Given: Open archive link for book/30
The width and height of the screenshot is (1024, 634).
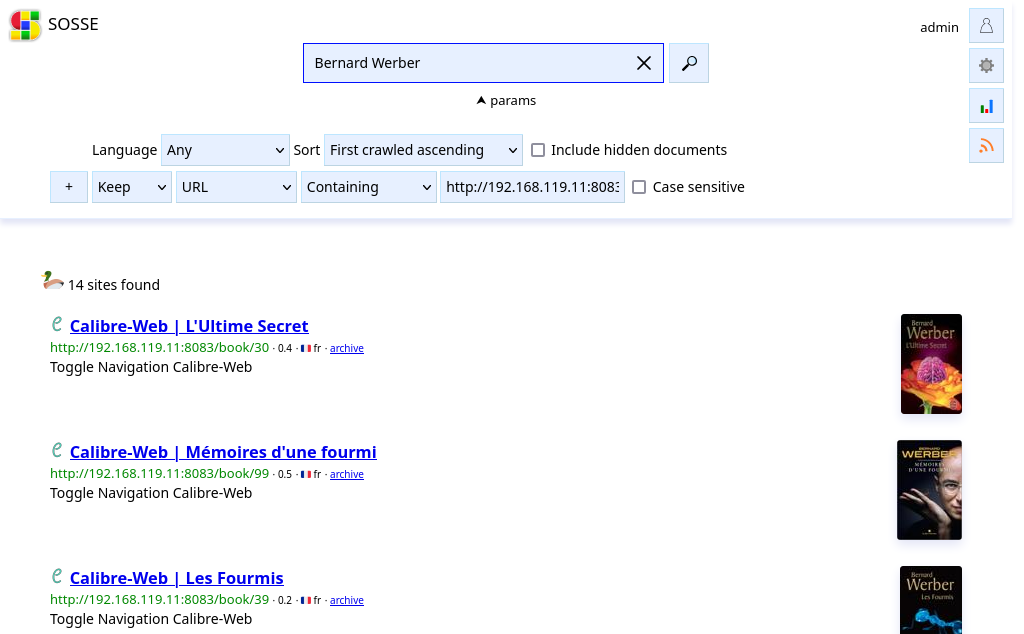Looking at the screenshot, I should (x=347, y=349).
